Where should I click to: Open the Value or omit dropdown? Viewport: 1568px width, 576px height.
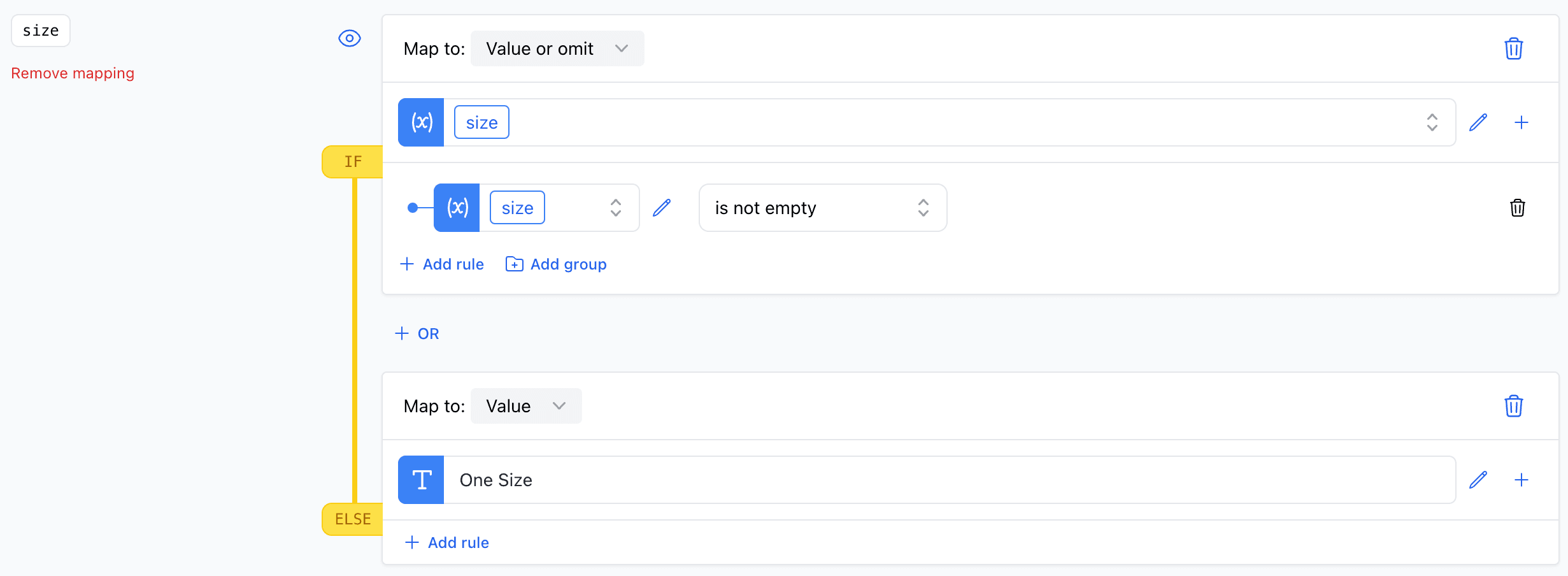tap(557, 48)
